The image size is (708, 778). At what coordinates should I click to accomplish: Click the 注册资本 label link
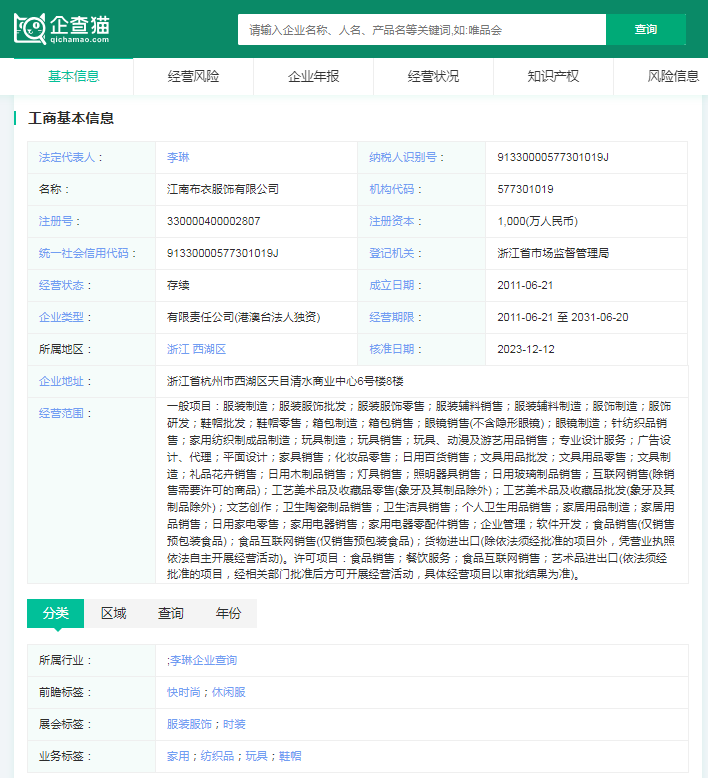(x=391, y=221)
